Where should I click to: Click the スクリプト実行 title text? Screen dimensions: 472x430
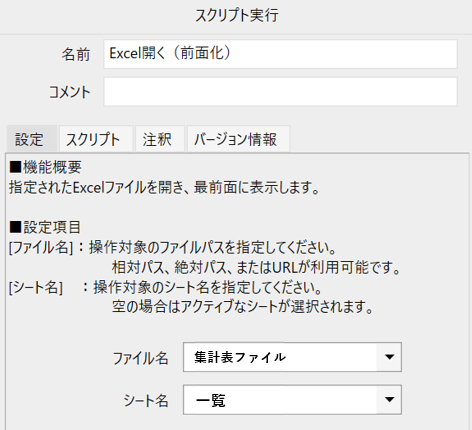(x=236, y=15)
